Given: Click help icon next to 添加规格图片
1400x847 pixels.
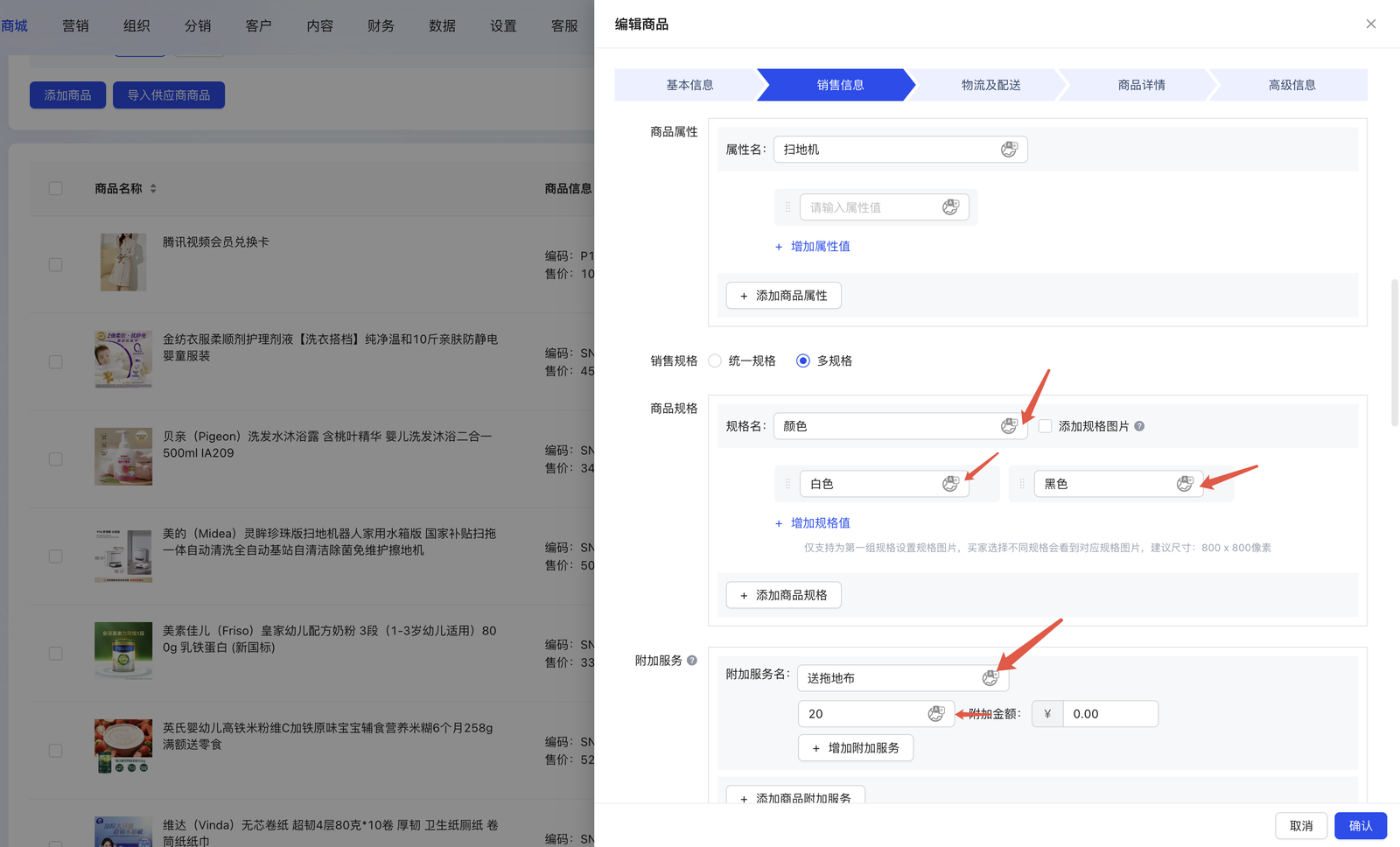Looking at the screenshot, I should [x=1139, y=426].
